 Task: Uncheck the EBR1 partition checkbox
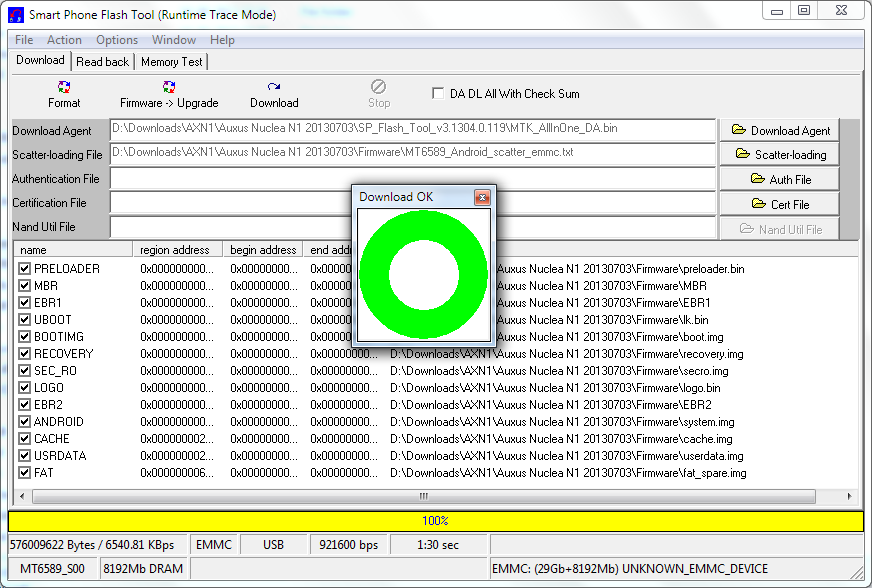pyautogui.click(x=24, y=303)
